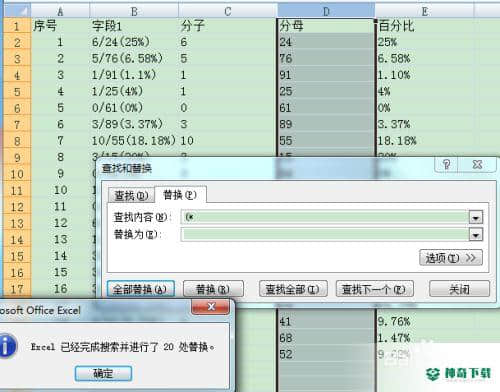Click the help question mark in dialog title
Image resolution: width=500 pixels, height=392 pixels.
point(447,164)
